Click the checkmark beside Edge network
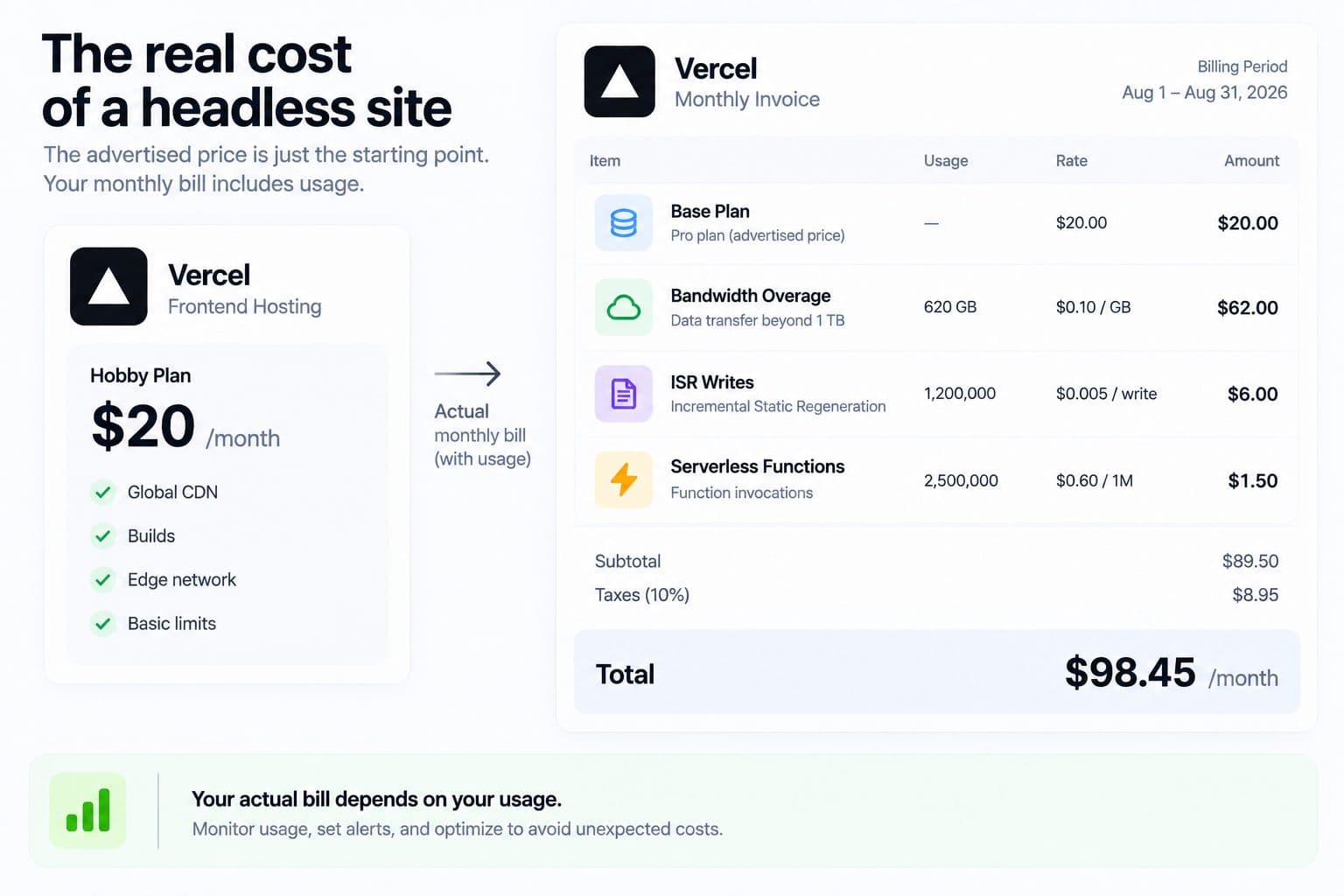 coord(103,579)
